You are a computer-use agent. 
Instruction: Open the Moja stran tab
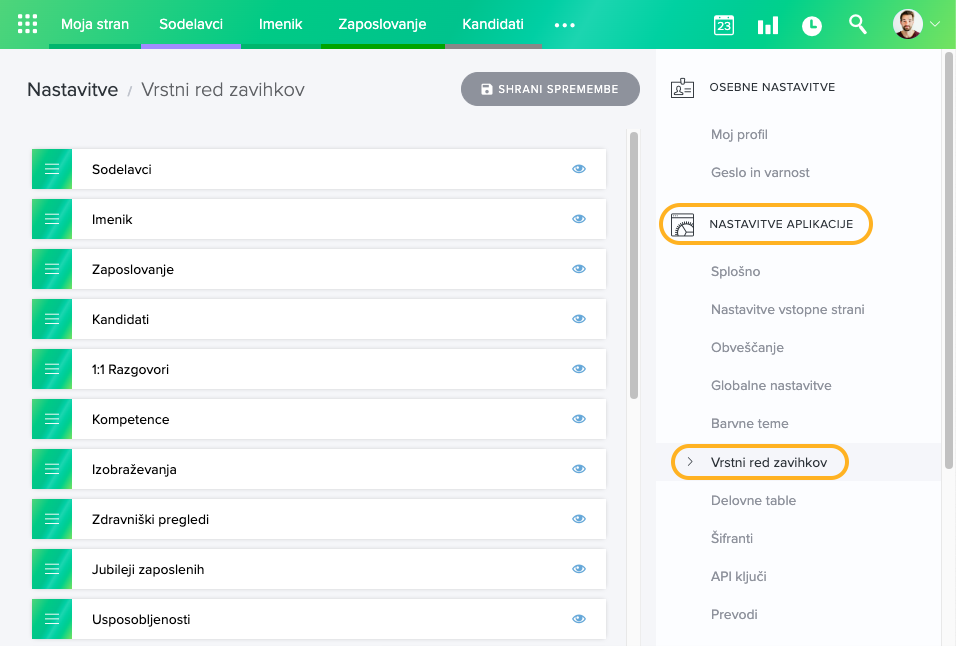click(x=95, y=24)
